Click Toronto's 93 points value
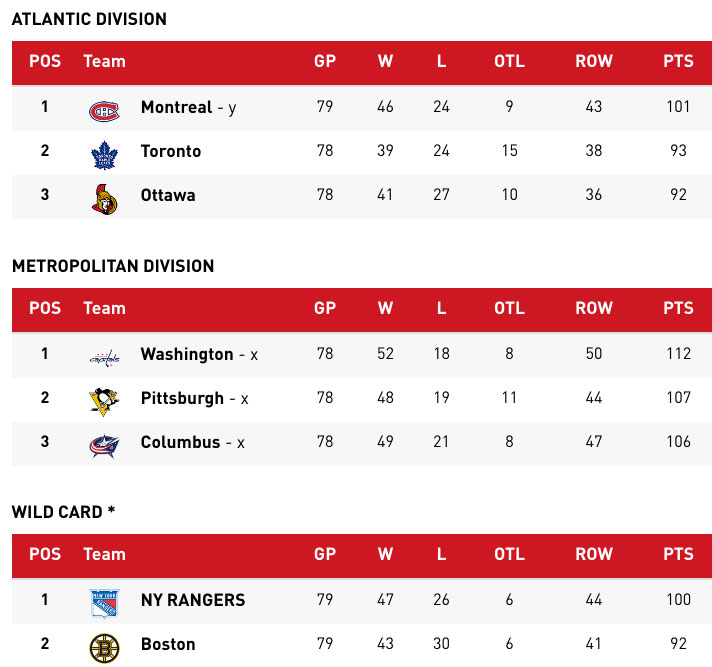712x667 pixels. (678, 151)
